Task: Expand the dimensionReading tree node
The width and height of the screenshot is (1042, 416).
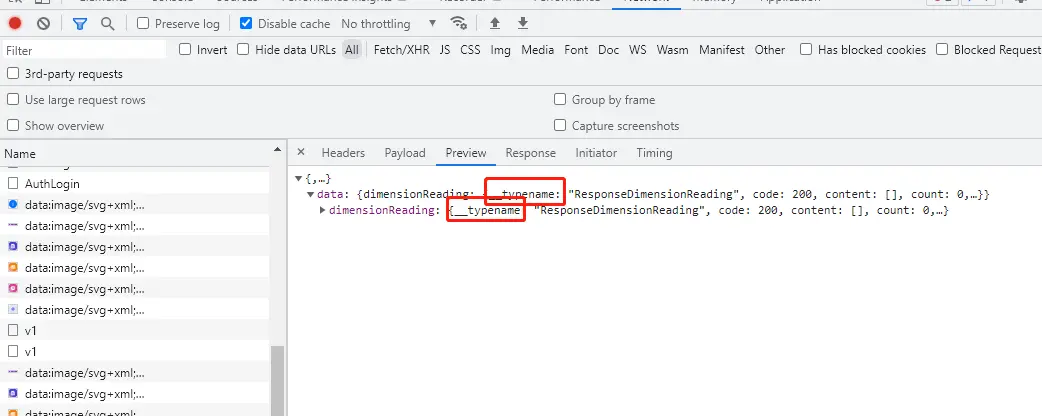Action: pyautogui.click(x=322, y=211)
